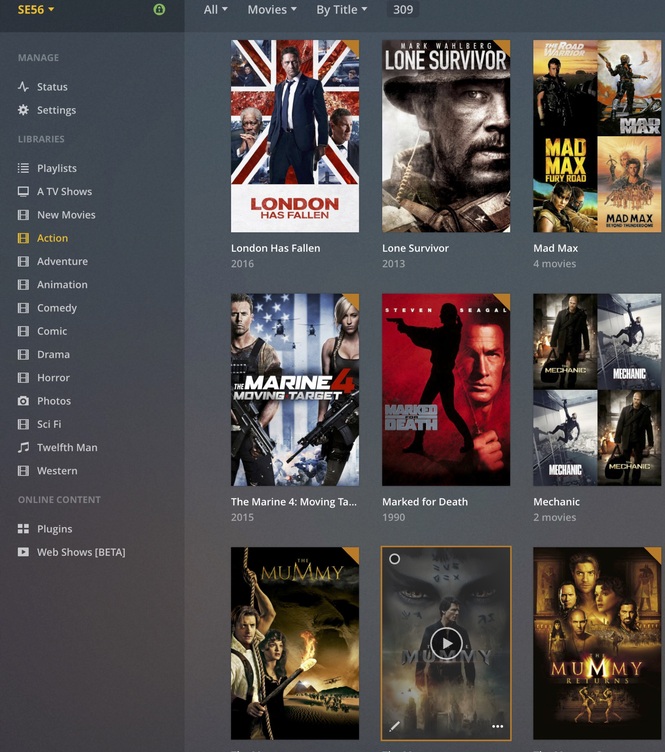Open the Movies type dropdown
The image size is (665, 752).
272,9
